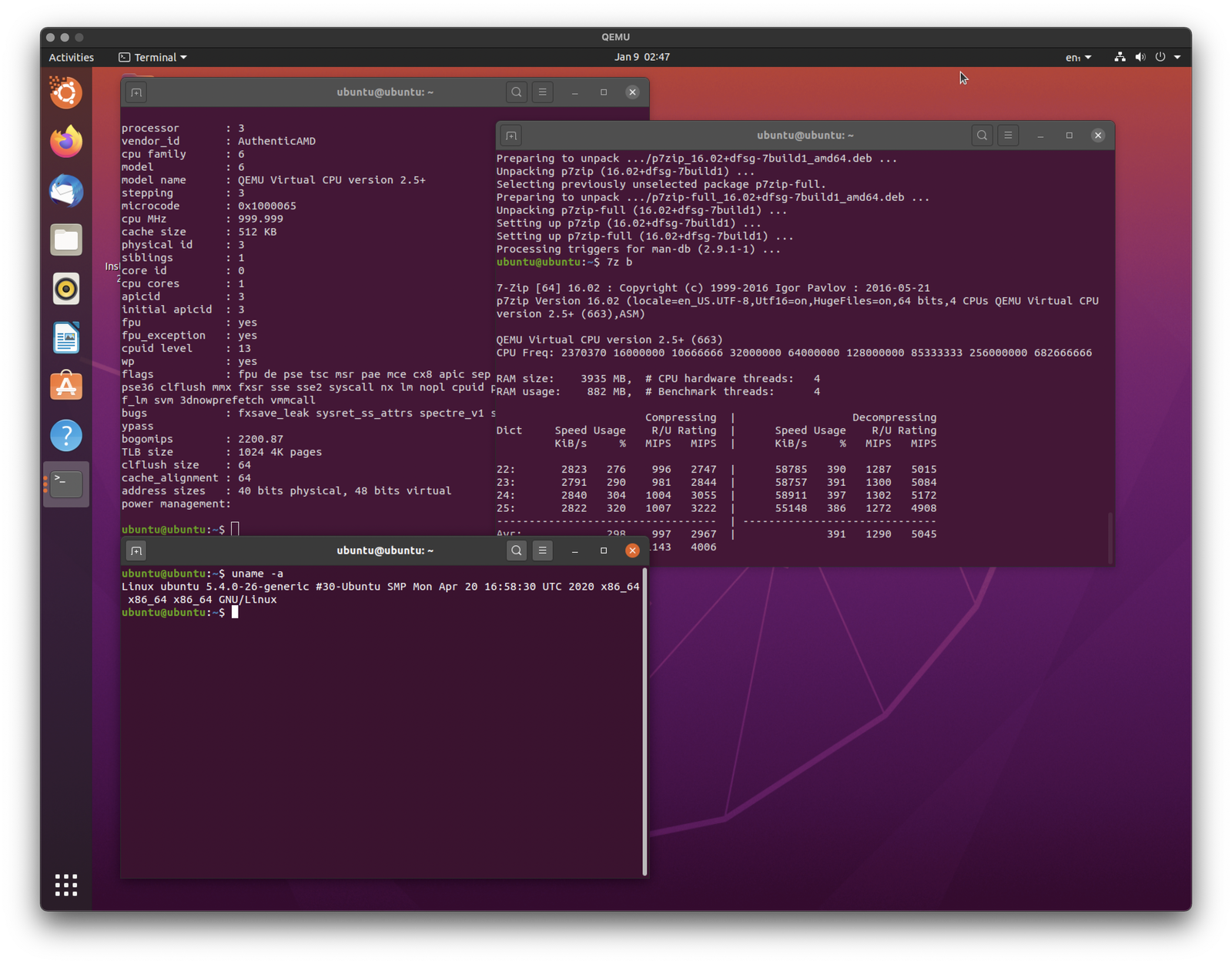Open Help from the dock
Screen dimensions: 1232x964
pos(66,436)
